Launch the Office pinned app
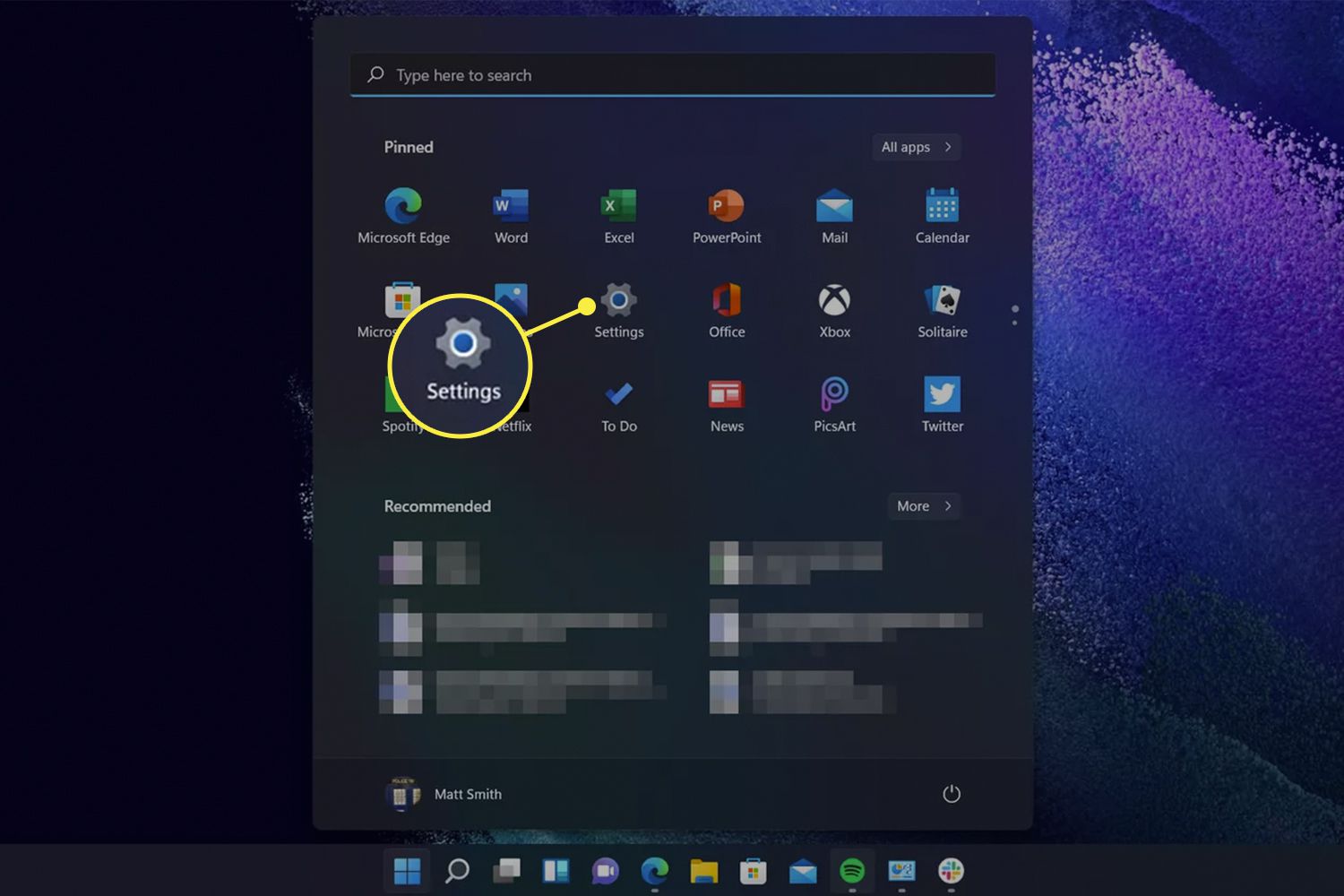 727,310
